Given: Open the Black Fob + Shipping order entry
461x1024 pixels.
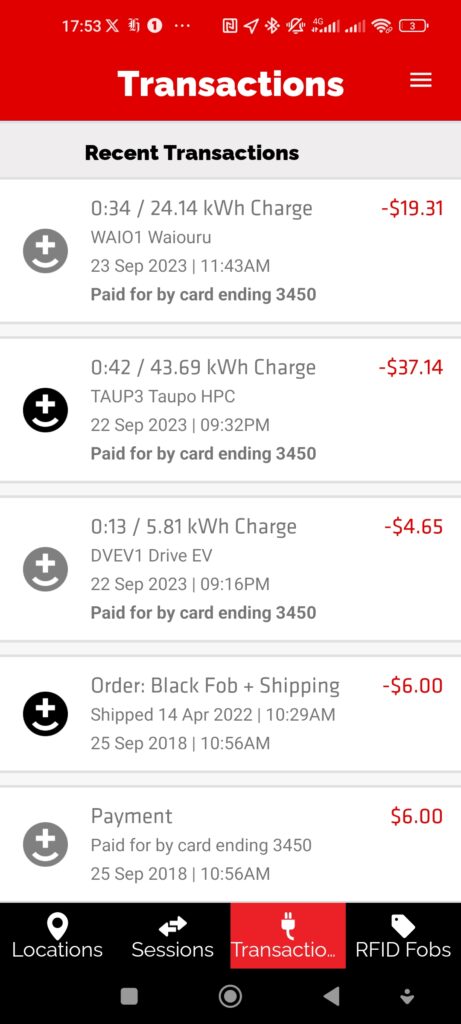Looking at the screenshot, I should 230,714.
